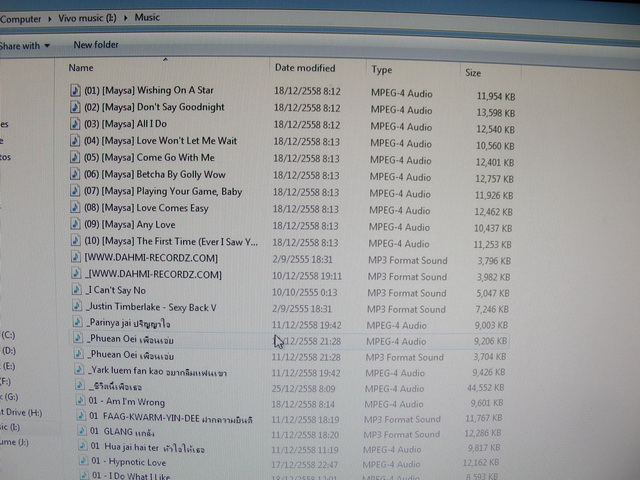Click the icon beside Love Comes Easy

point(75,207)
